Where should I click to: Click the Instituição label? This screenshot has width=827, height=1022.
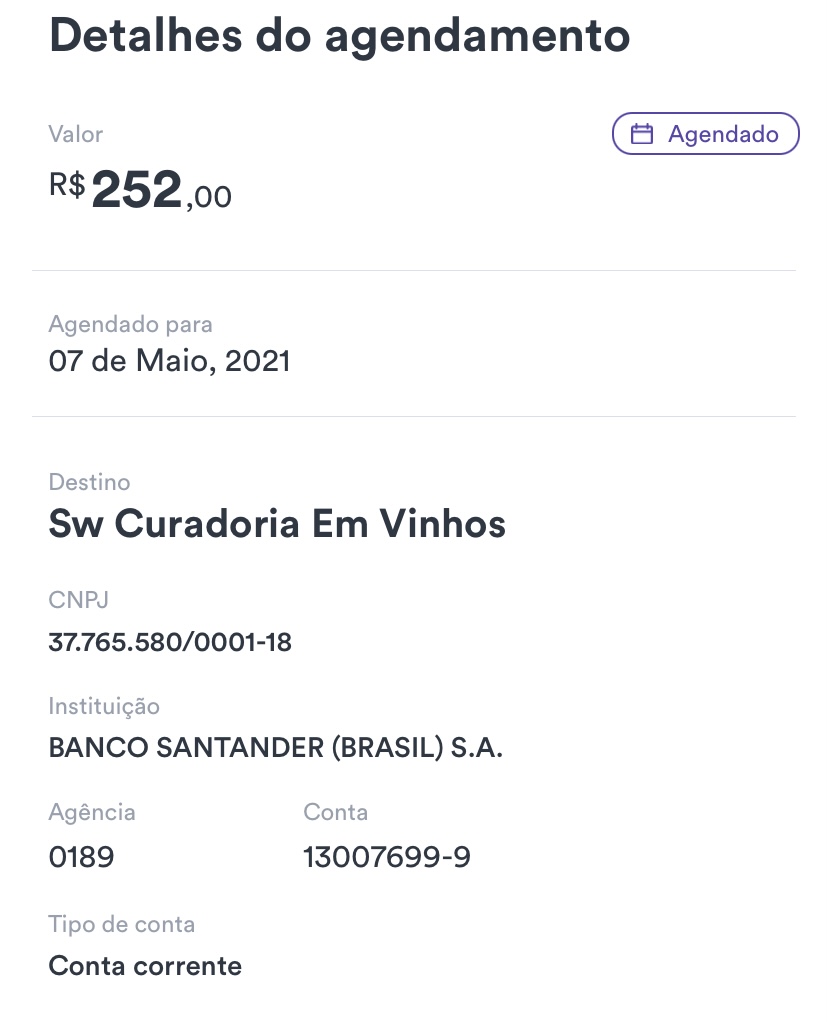coord(104,706)
